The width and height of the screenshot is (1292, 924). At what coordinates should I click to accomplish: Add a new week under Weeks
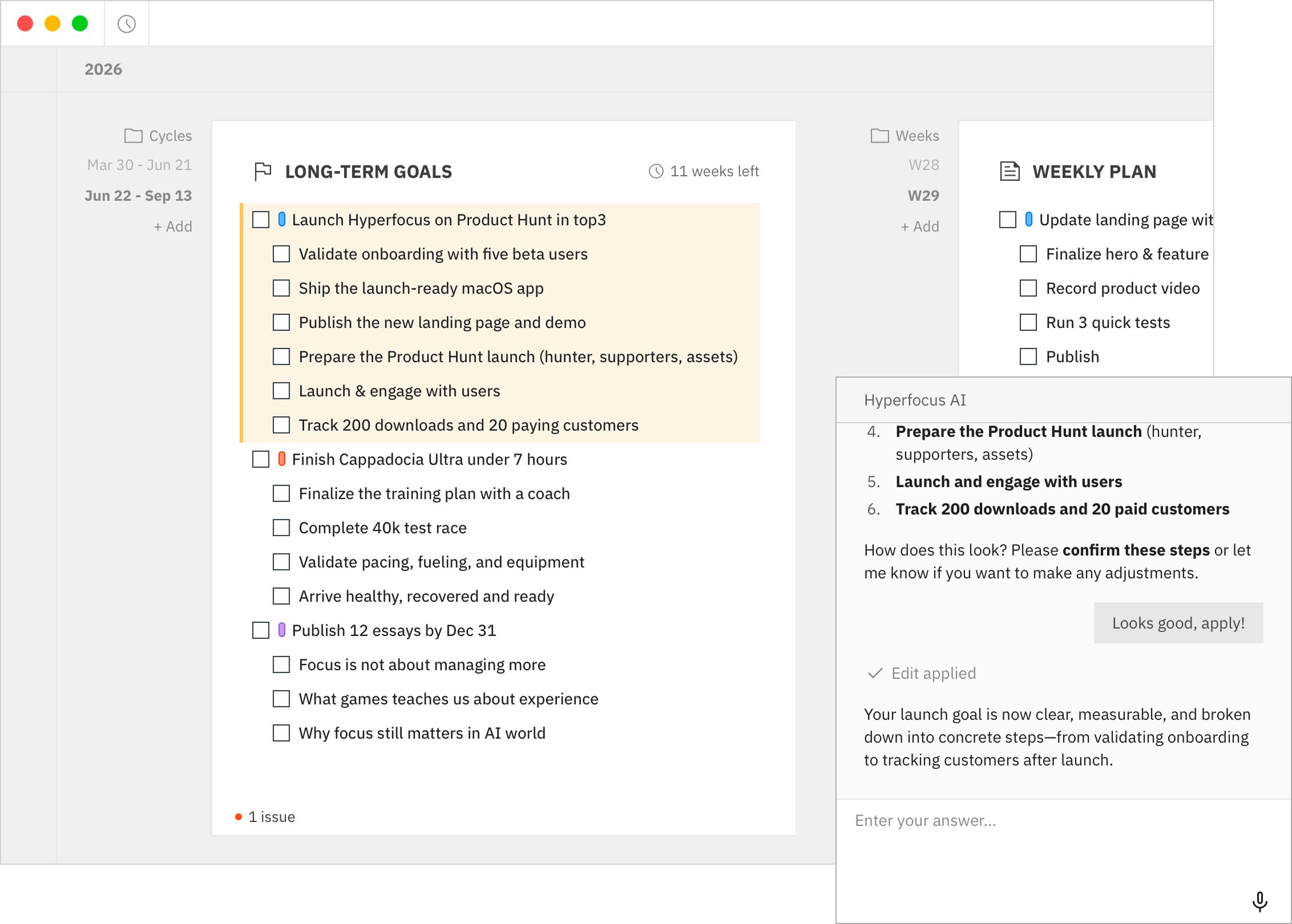[x=920, y=226]
